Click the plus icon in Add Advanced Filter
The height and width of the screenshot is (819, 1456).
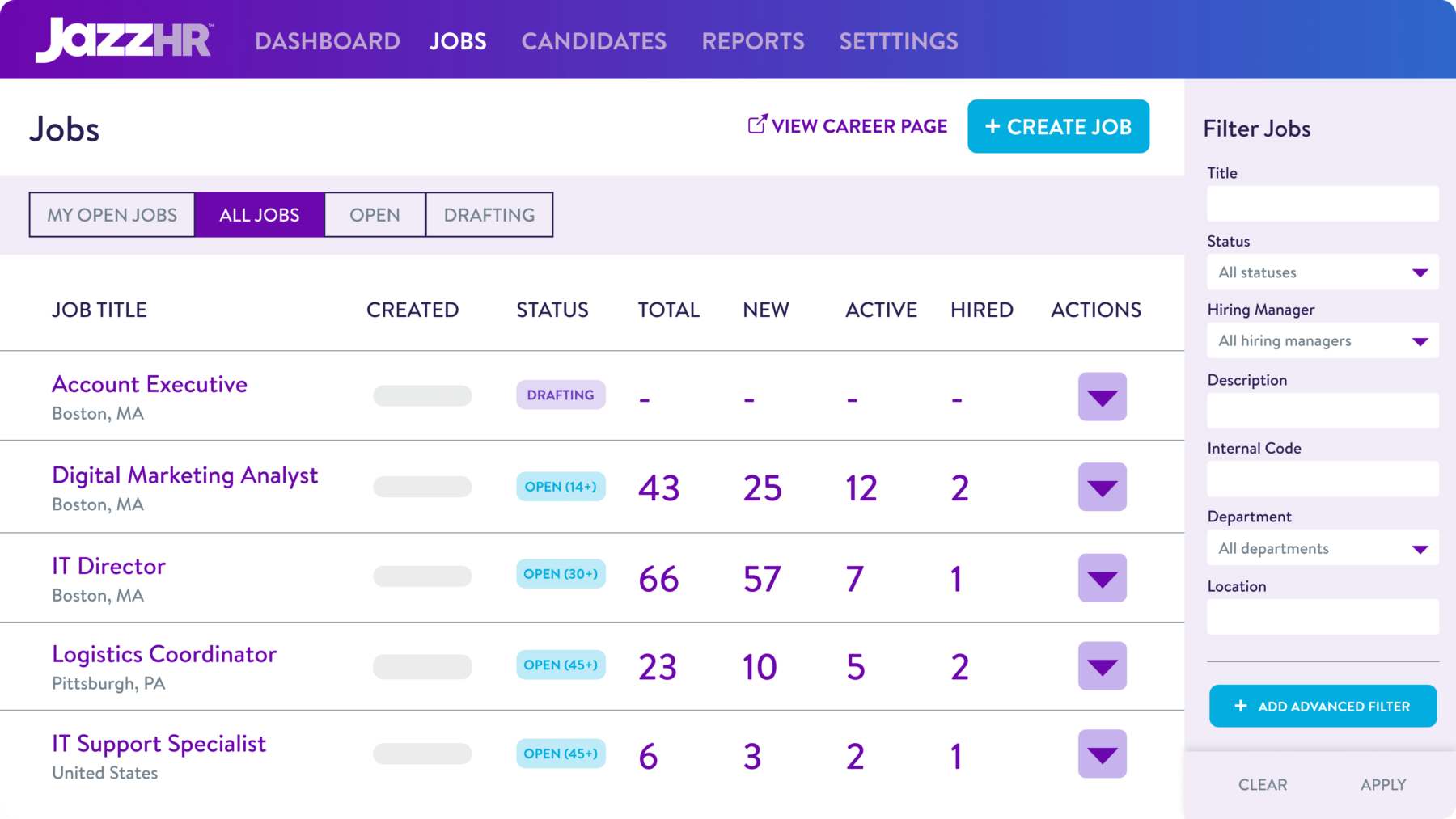[x=1240, y=705]
